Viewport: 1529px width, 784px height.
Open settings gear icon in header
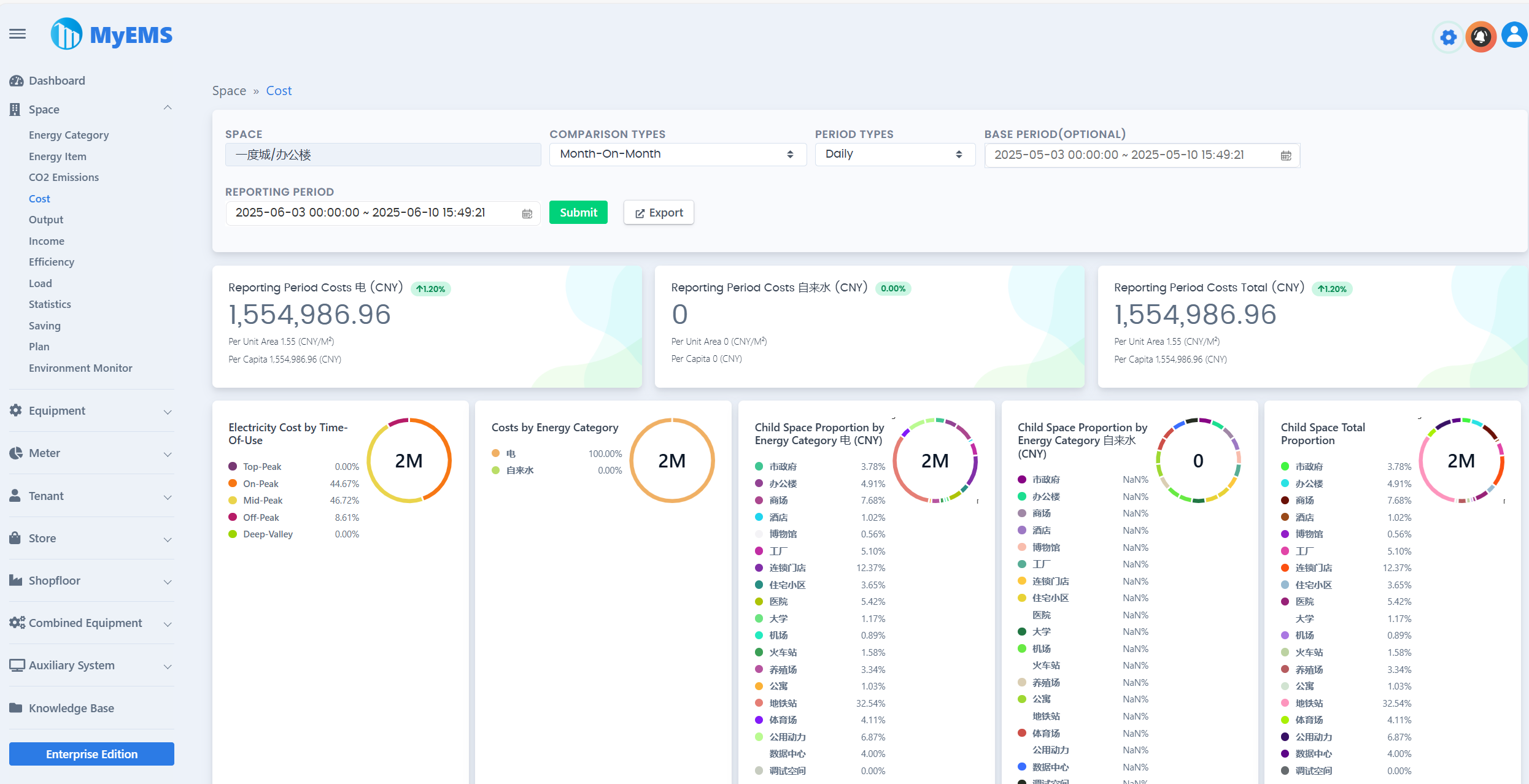tap(1448, 37)
